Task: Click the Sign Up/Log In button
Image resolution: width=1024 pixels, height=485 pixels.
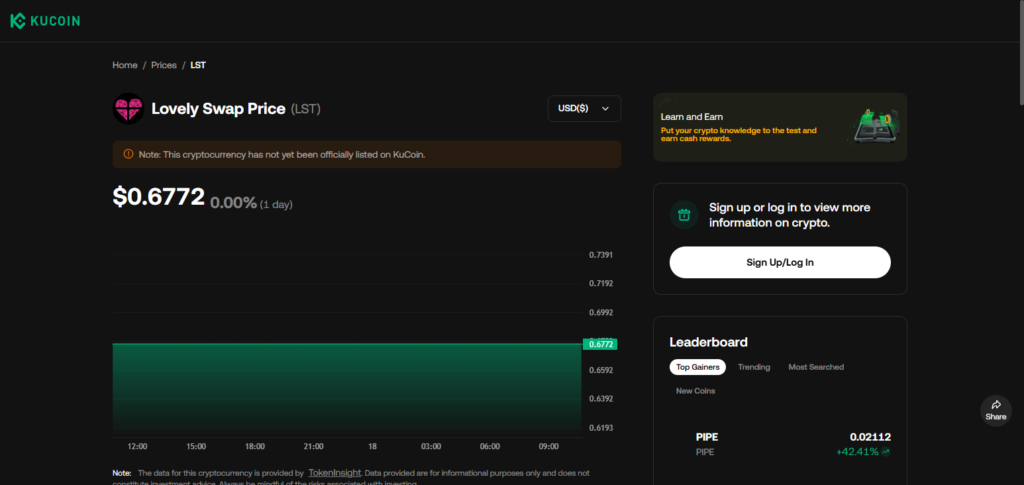Action: tap(780, 262)
